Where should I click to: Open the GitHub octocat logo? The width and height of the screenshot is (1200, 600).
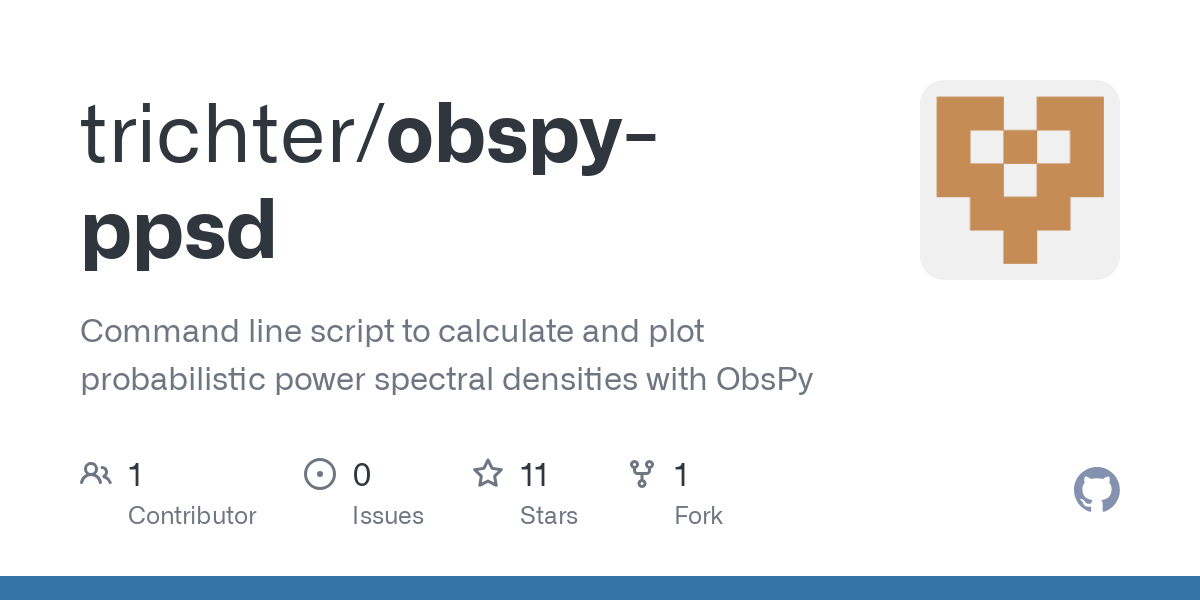pos(1096,490)
